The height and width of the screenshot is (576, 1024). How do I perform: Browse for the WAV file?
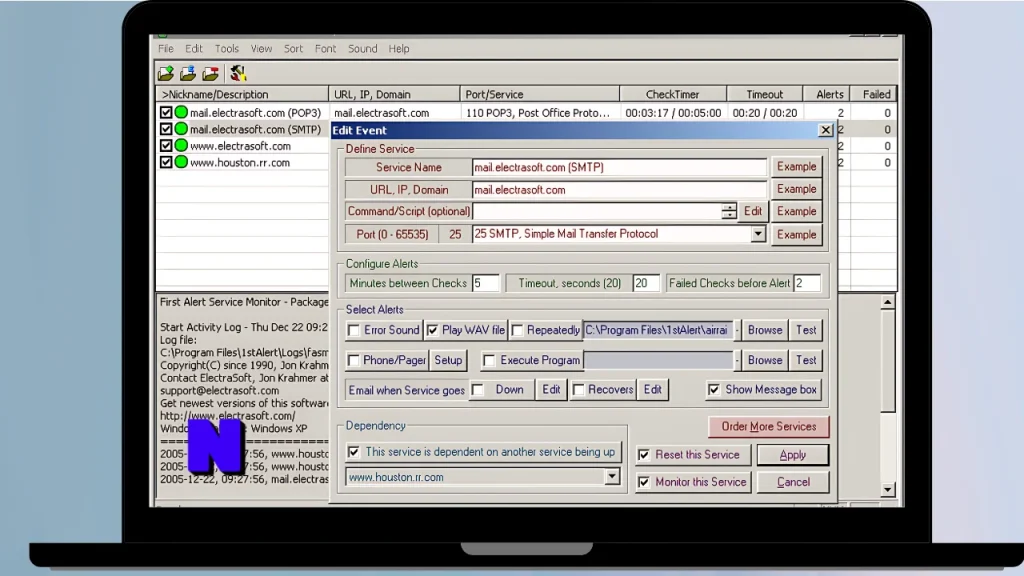click(x=765, y=330)
